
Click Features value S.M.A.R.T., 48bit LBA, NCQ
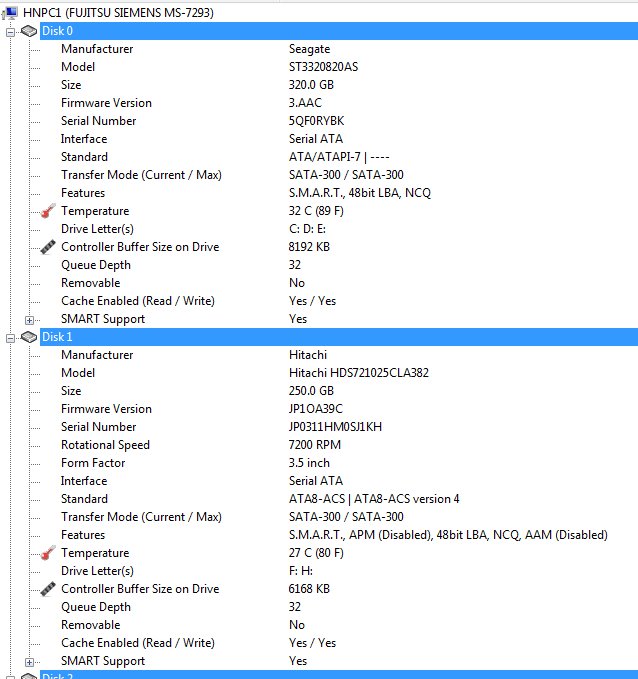359,193
